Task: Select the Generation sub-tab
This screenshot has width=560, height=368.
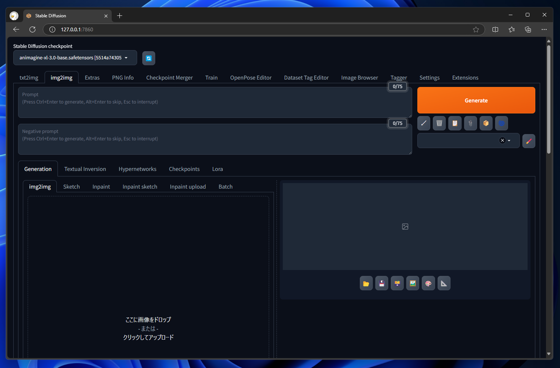Action: (x=38, y=169)
